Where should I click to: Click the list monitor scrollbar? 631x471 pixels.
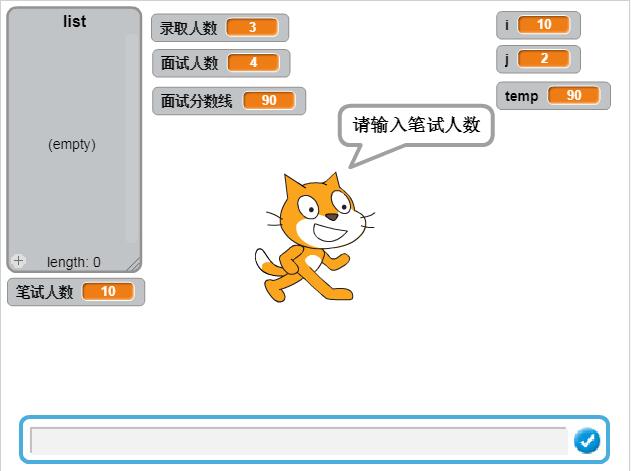pos(132,138)
